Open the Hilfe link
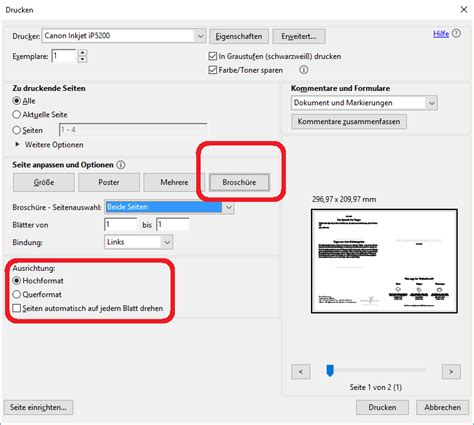This screenshot has height=425, width=474. [x=441, y=34]
